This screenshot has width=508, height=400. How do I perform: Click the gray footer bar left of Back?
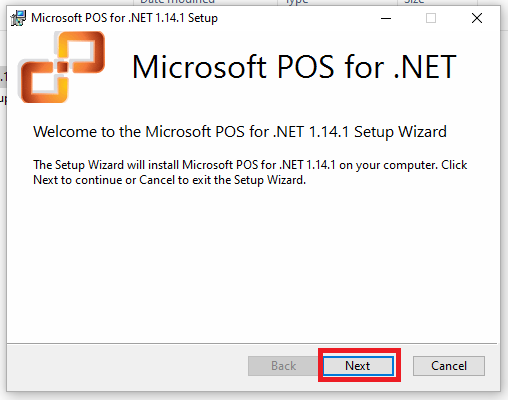point(127,367)
